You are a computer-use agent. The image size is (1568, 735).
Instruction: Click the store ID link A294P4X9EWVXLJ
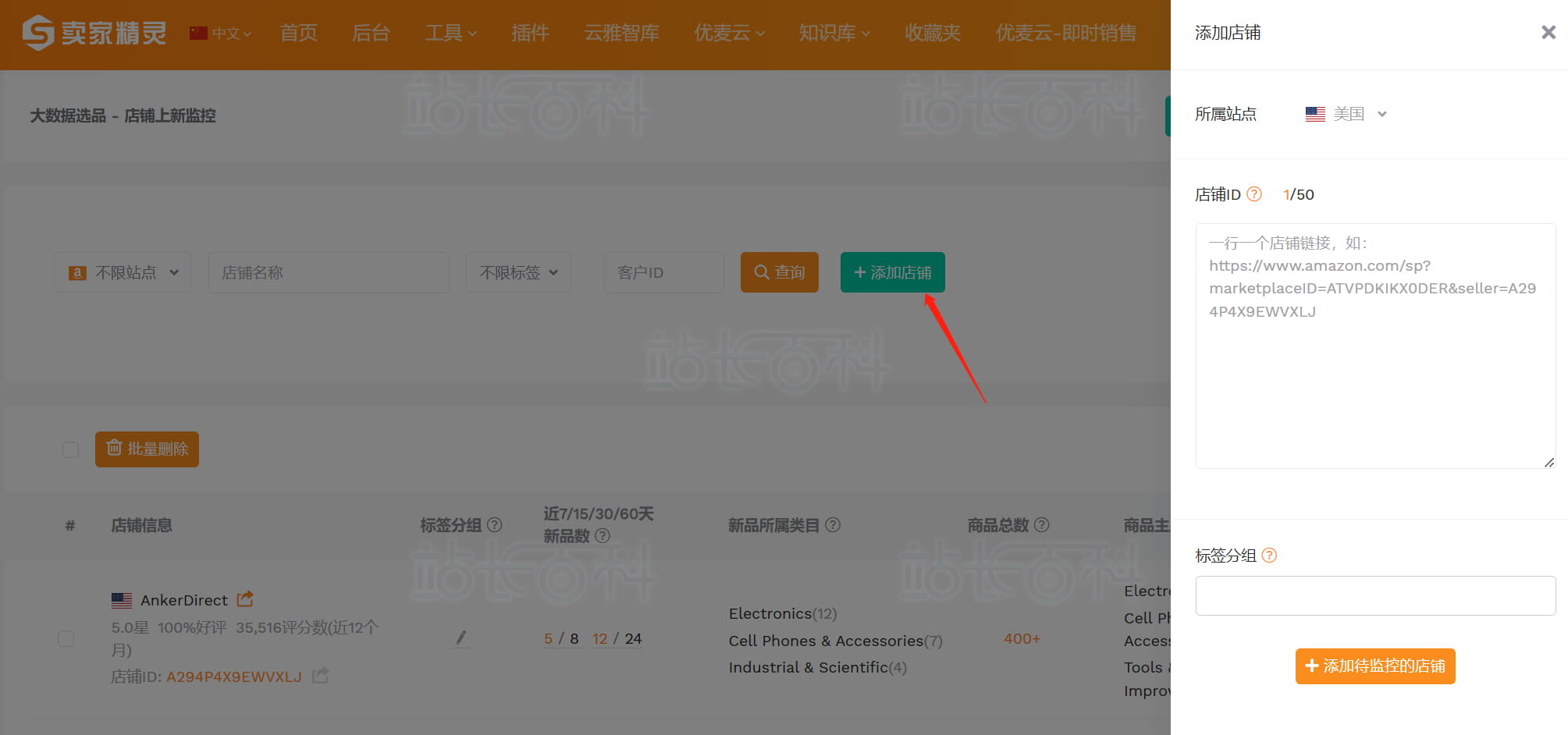(234, 676)
